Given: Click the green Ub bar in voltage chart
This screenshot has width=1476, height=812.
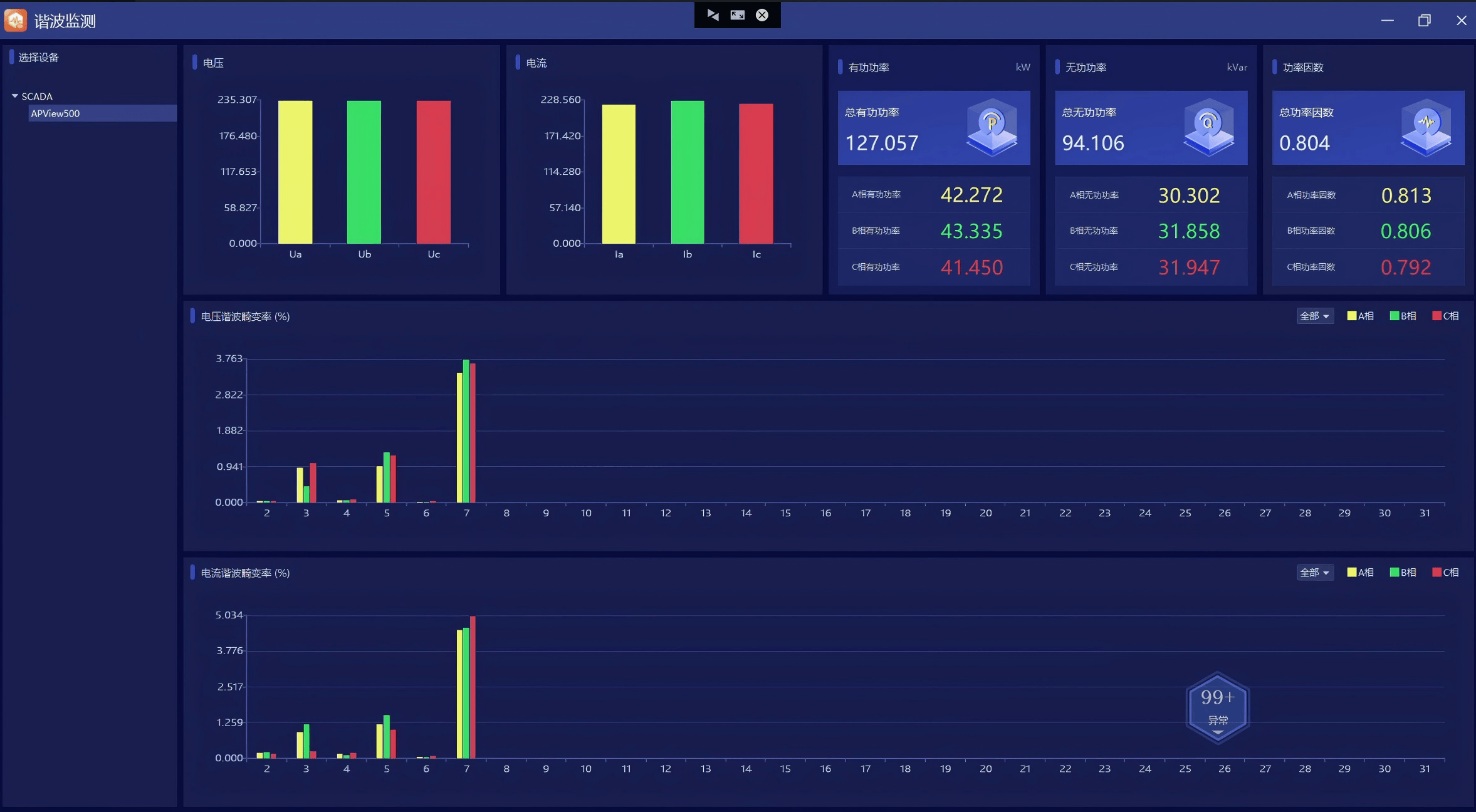Looking at the screenshot, I should 364,172.
